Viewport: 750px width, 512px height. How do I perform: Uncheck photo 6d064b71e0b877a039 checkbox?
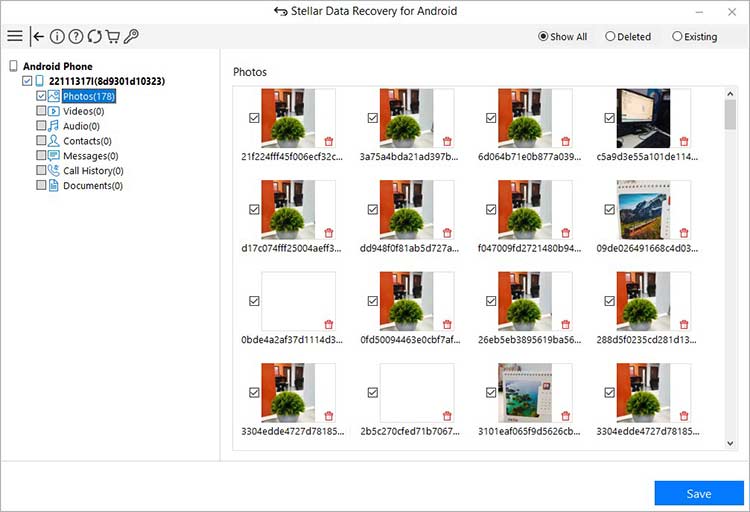pos(491,118)
